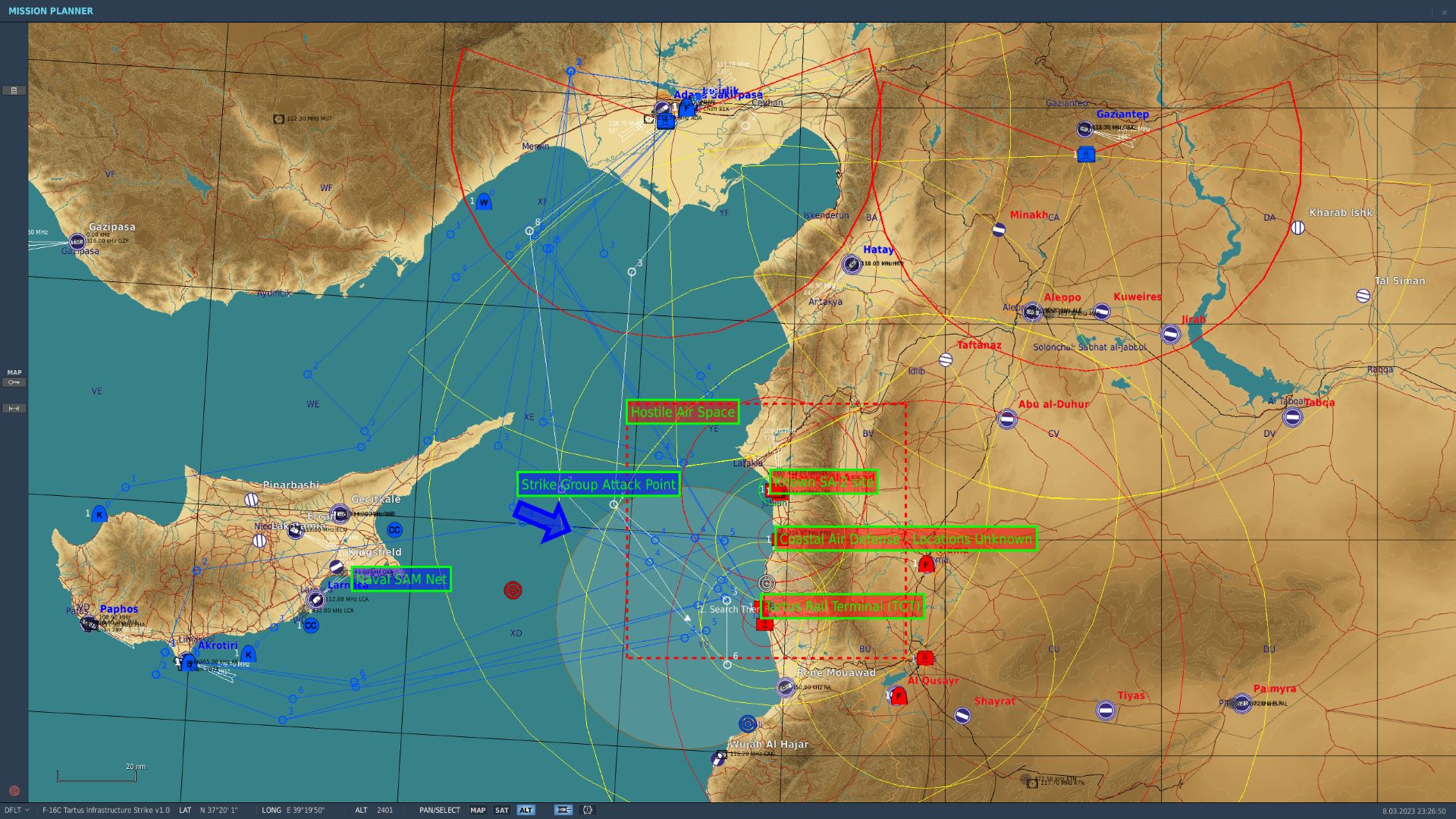This screenshot has height=819, width=1456.
Task: Close the Mission Planner window
Action: [1444, 11]
